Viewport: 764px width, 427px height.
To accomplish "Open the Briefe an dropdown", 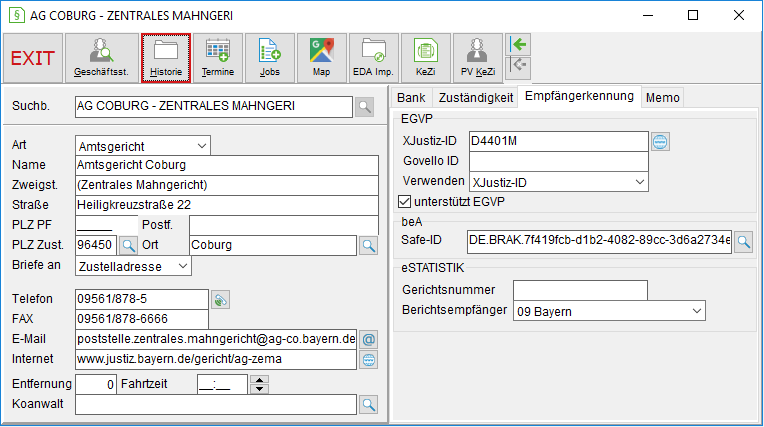I will 183,267.
